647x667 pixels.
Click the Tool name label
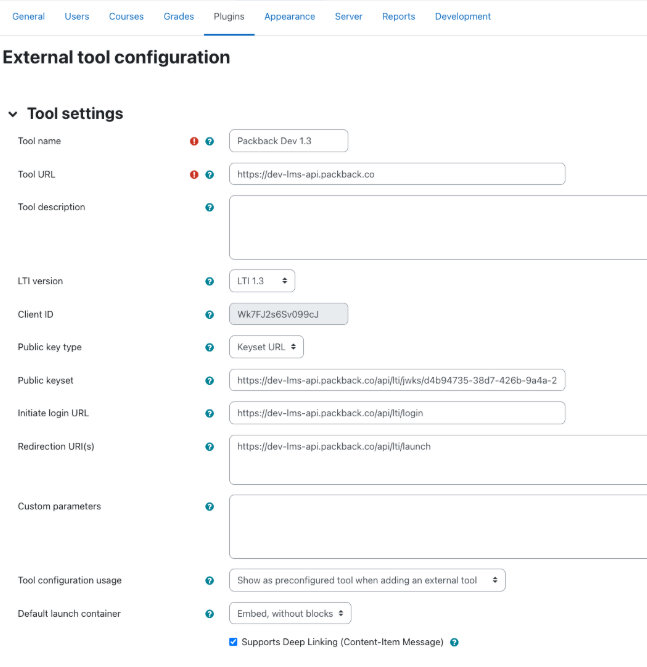click(x=39, y=141)
